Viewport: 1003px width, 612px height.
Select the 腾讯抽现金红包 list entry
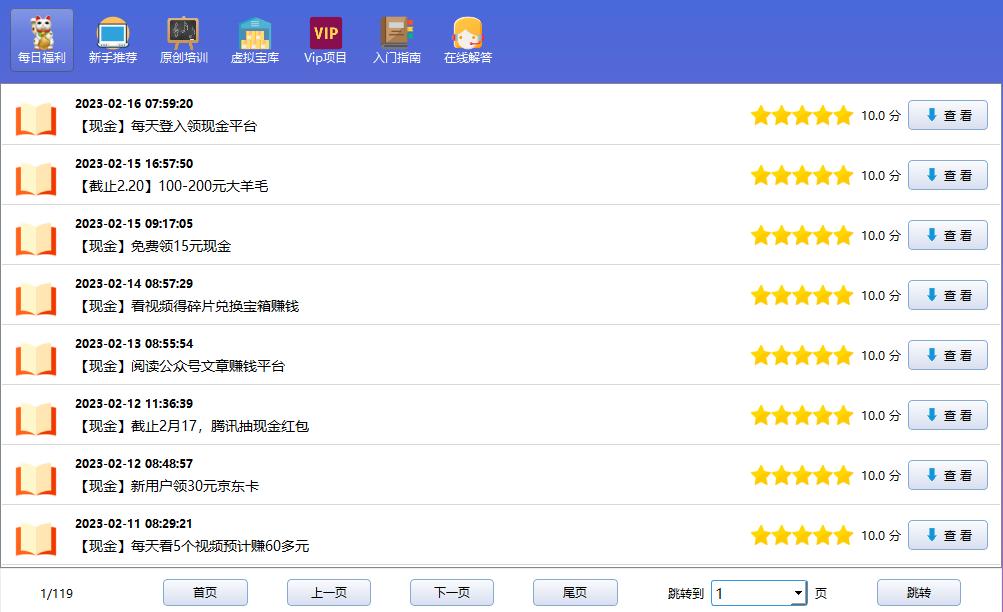tap(193, 426)
